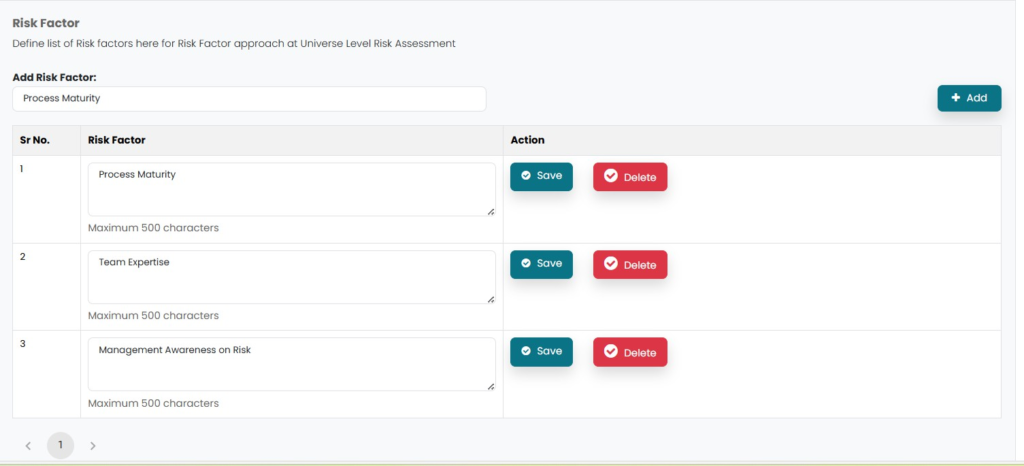This screenshot has height=466, width=1024.
Task: Save the Process Maturity risk factor row
Action: 541,176
